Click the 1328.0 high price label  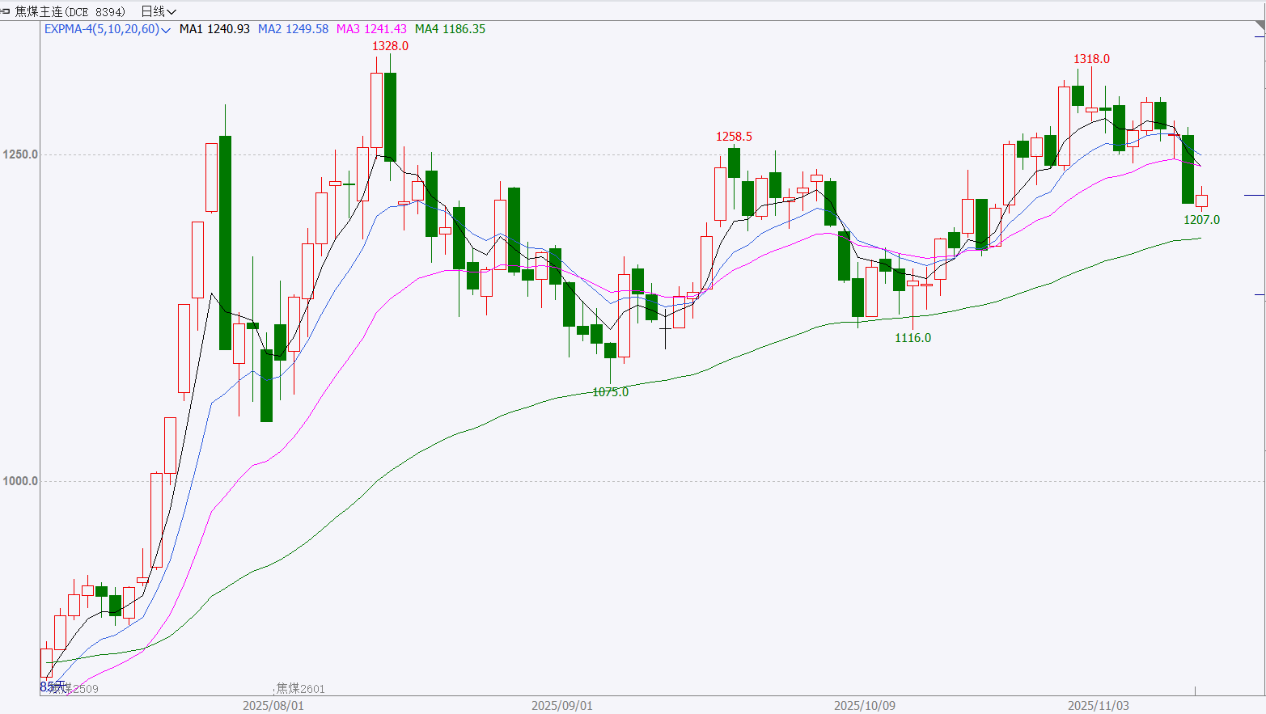(390, 46)
